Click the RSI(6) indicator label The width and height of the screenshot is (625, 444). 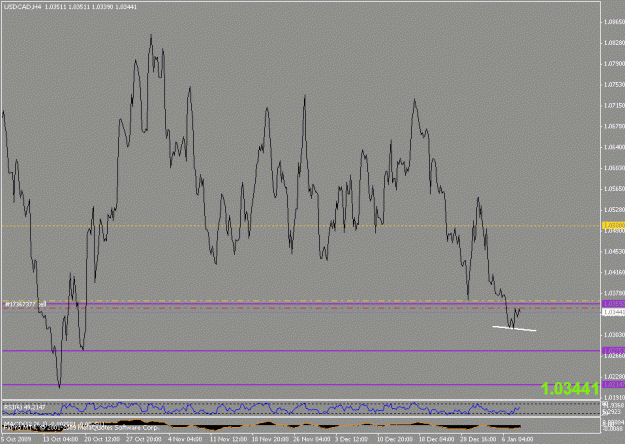[25, 407]
